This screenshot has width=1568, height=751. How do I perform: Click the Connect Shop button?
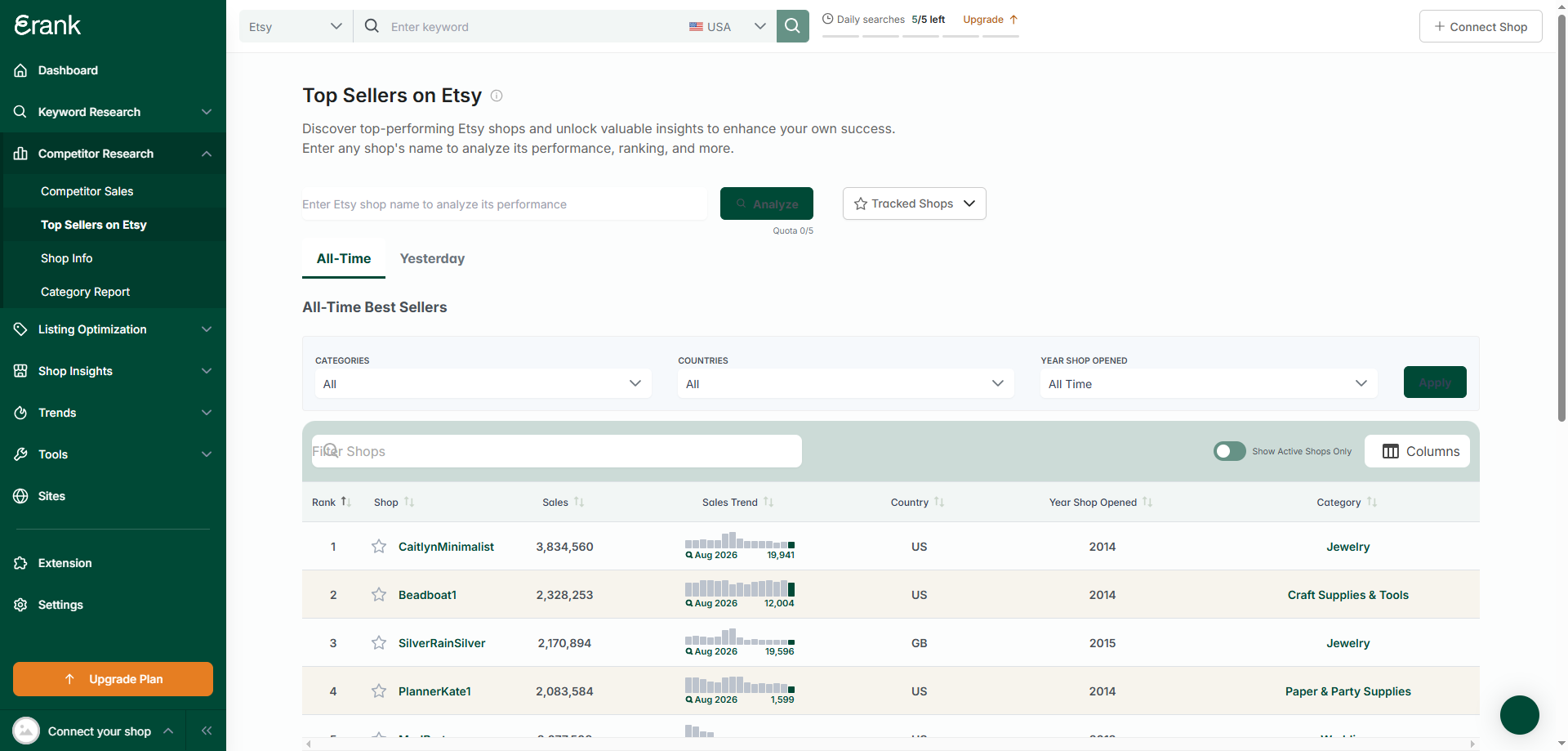1481,26
